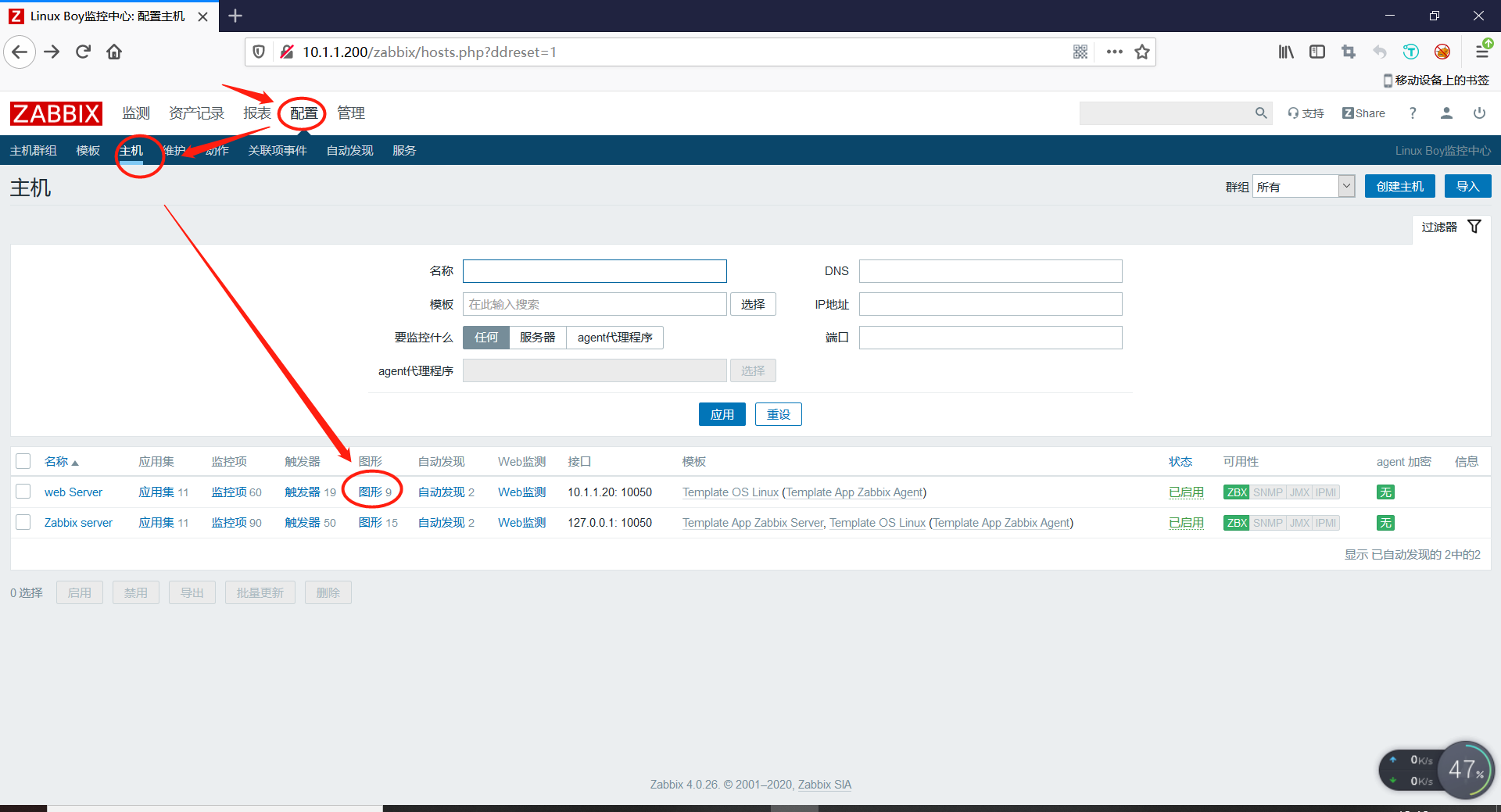1501x812 pixels.
Task: Focus the 名称 filter input field
Action: tap(595, 271)
